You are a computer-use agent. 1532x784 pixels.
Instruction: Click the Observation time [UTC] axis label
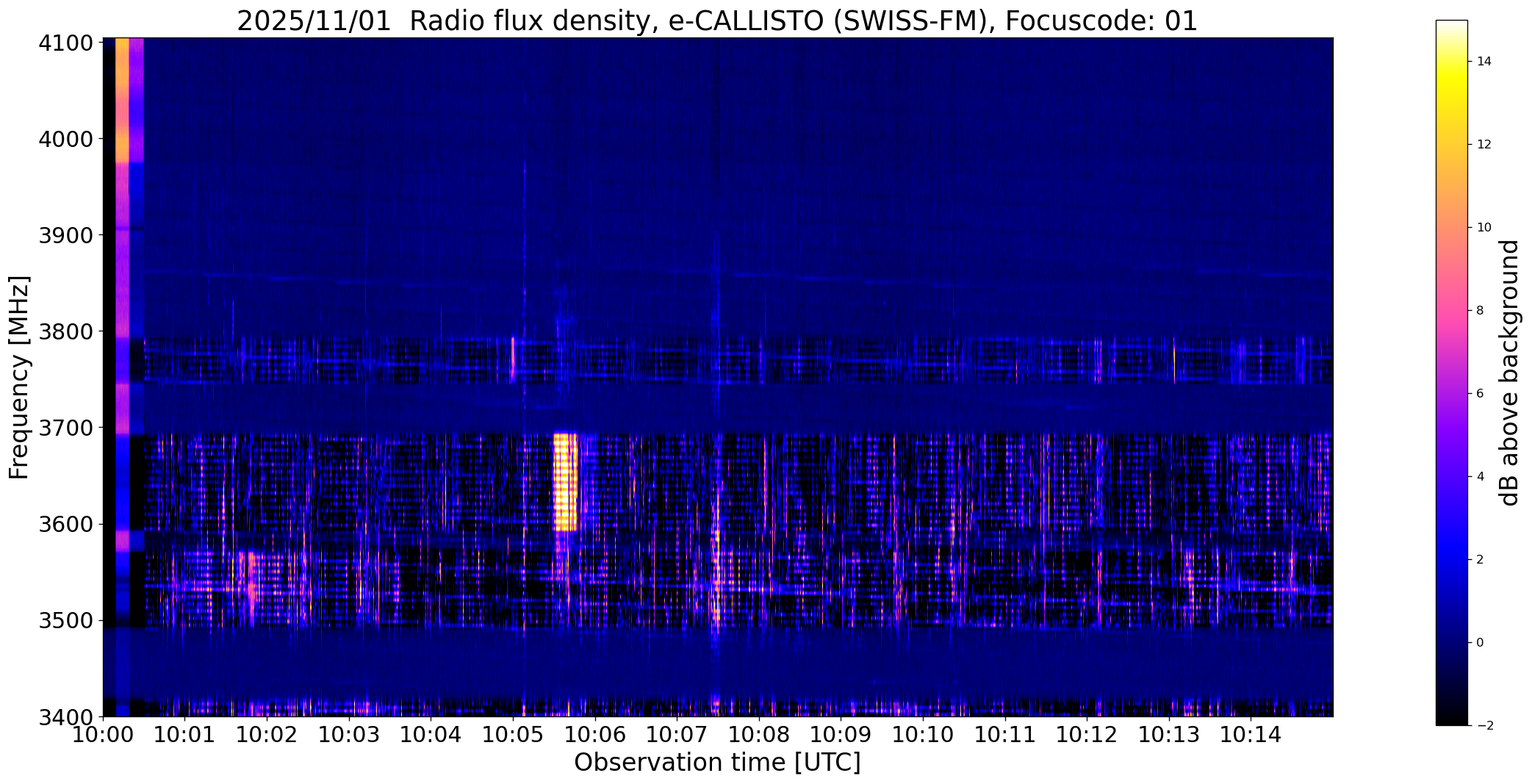(x=717, y=763)
